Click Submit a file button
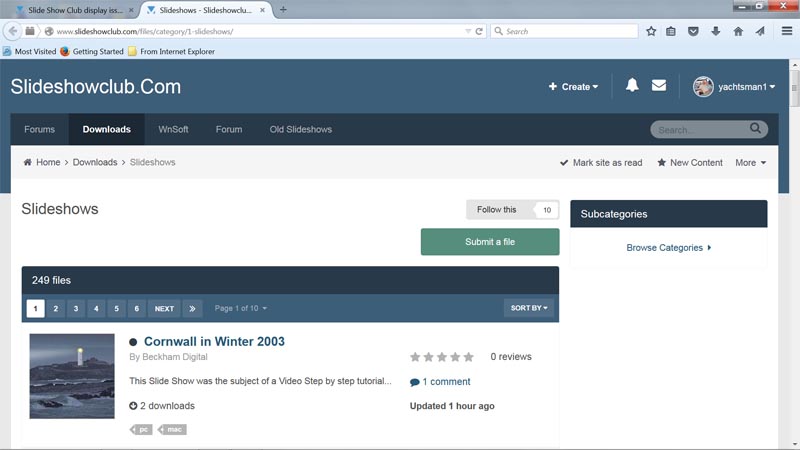Viewport: 800px width, 450px height. pos(490,242)
